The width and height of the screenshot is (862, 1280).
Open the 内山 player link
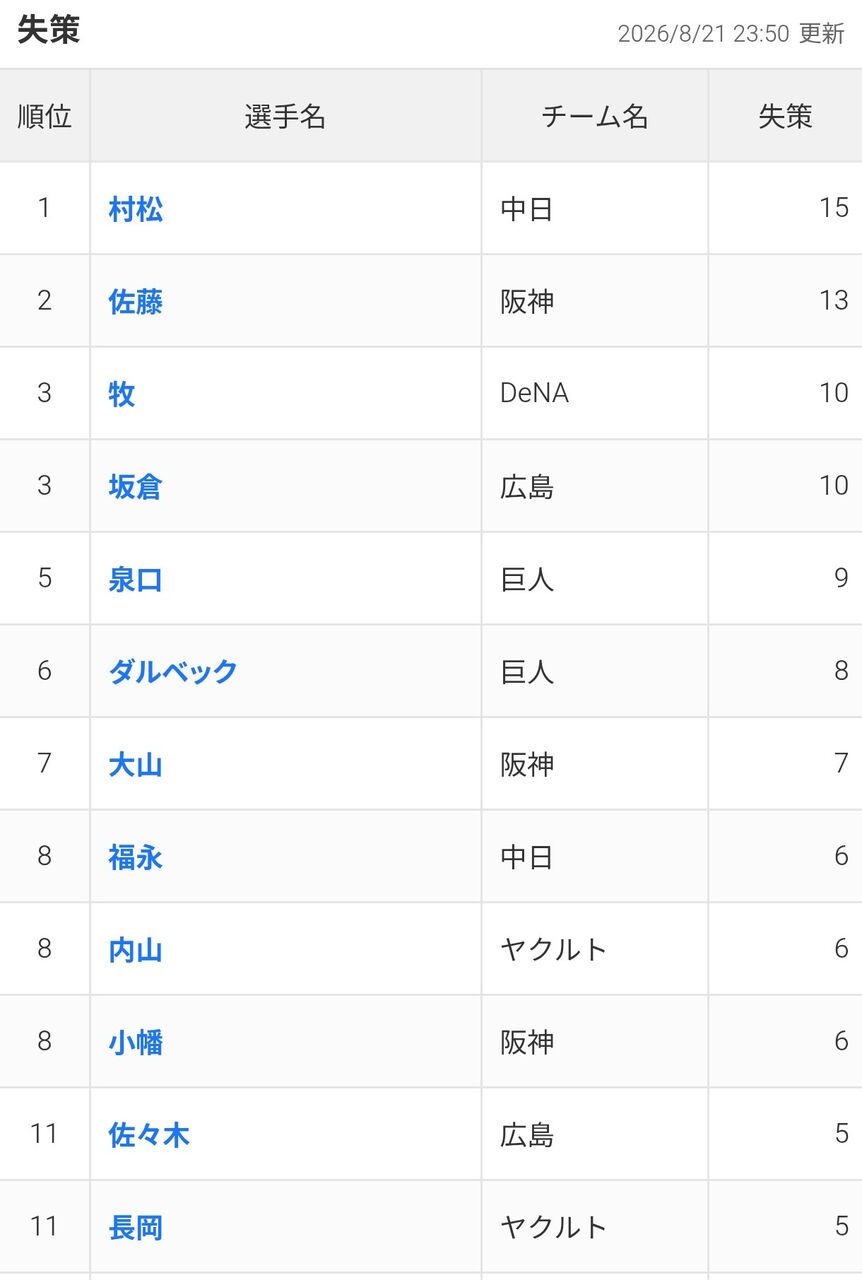(x=136, y=950)
